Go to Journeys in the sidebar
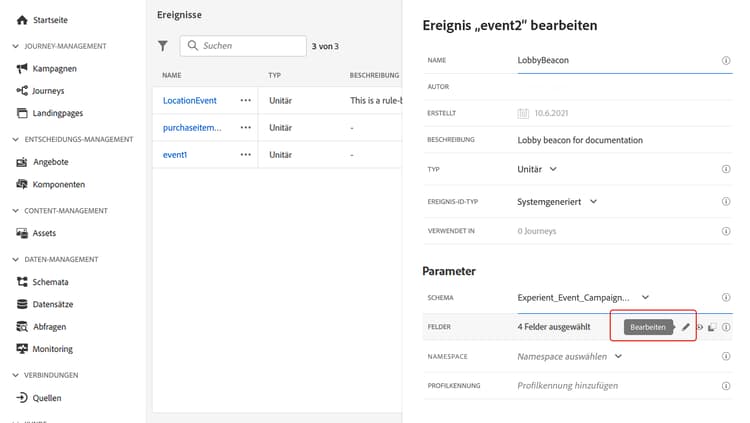The image size is (750, 423). pos(48,90)
